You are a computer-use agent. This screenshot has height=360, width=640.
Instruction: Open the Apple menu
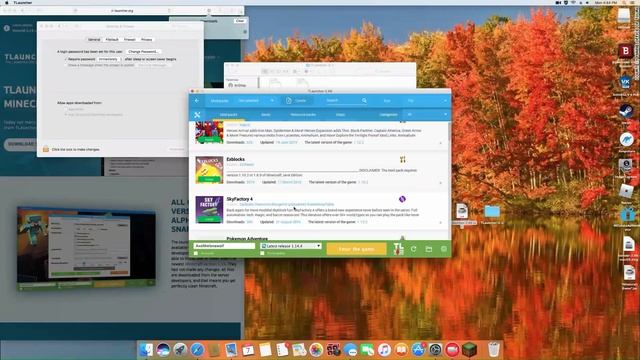(6, 2)
